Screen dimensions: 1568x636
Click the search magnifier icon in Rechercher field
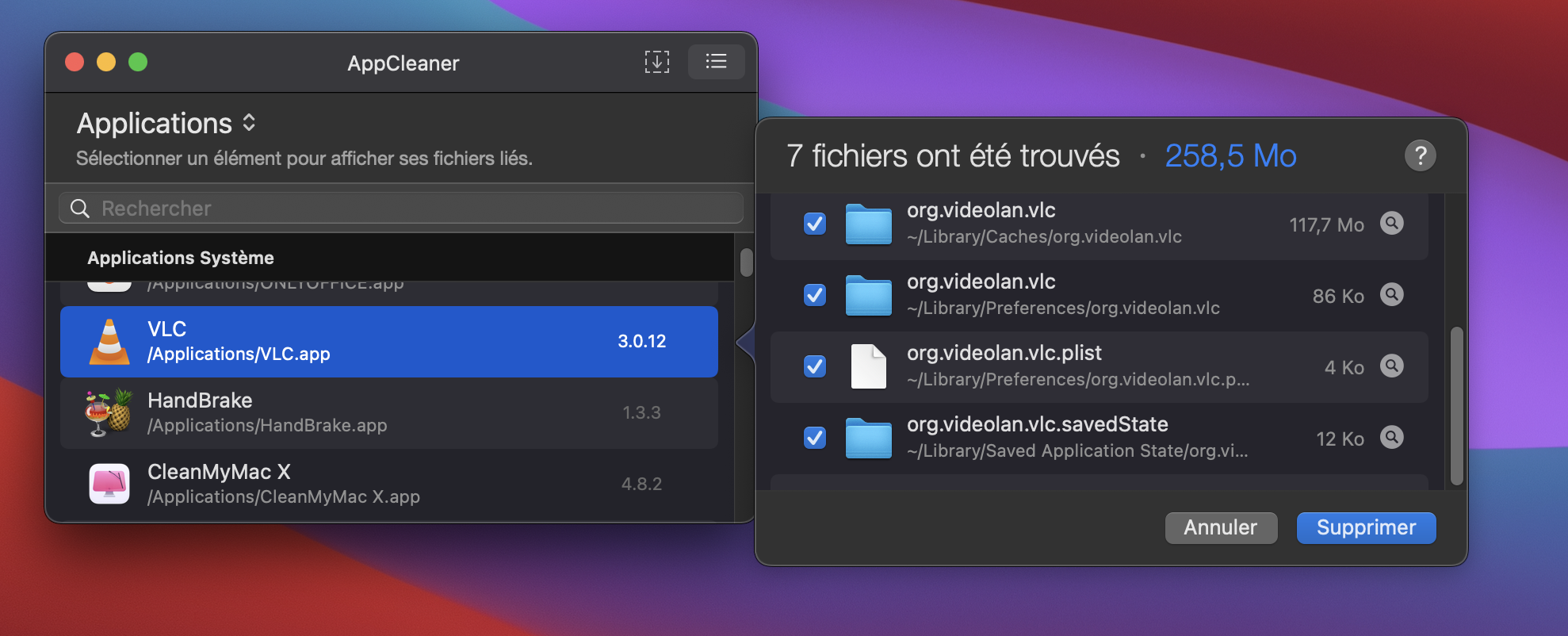[x=80, y=209]
